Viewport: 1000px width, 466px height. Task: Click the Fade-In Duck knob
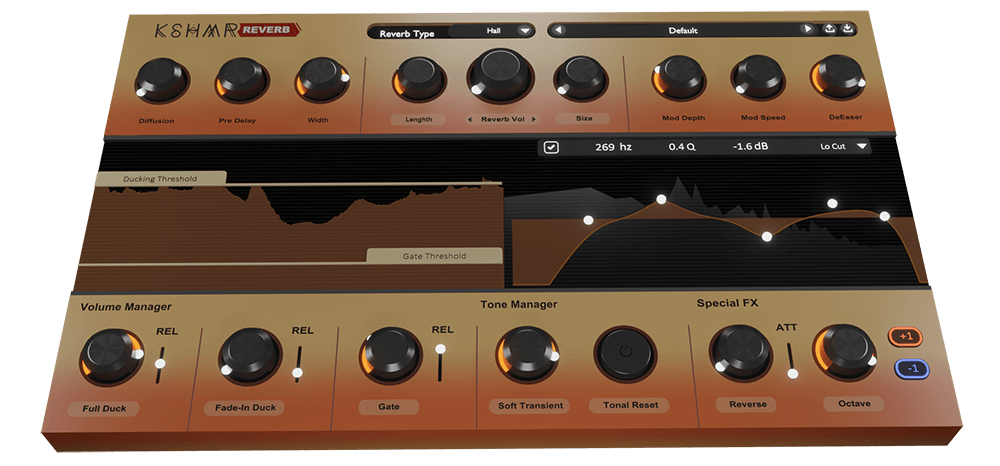[x=250, y=355]
